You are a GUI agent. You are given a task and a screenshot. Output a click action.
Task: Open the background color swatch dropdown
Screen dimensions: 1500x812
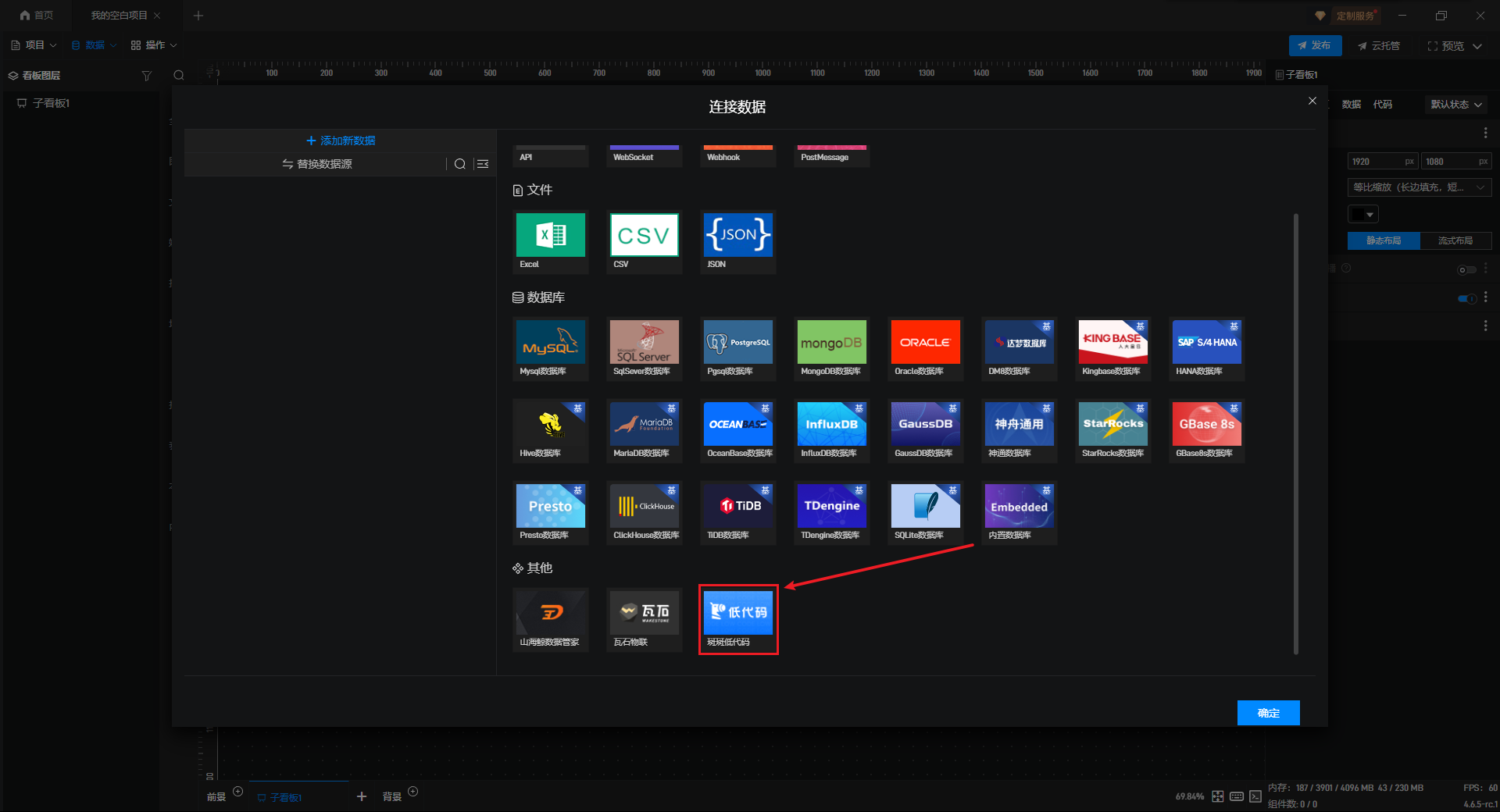pyautogui.click(x=1363, y=215)
